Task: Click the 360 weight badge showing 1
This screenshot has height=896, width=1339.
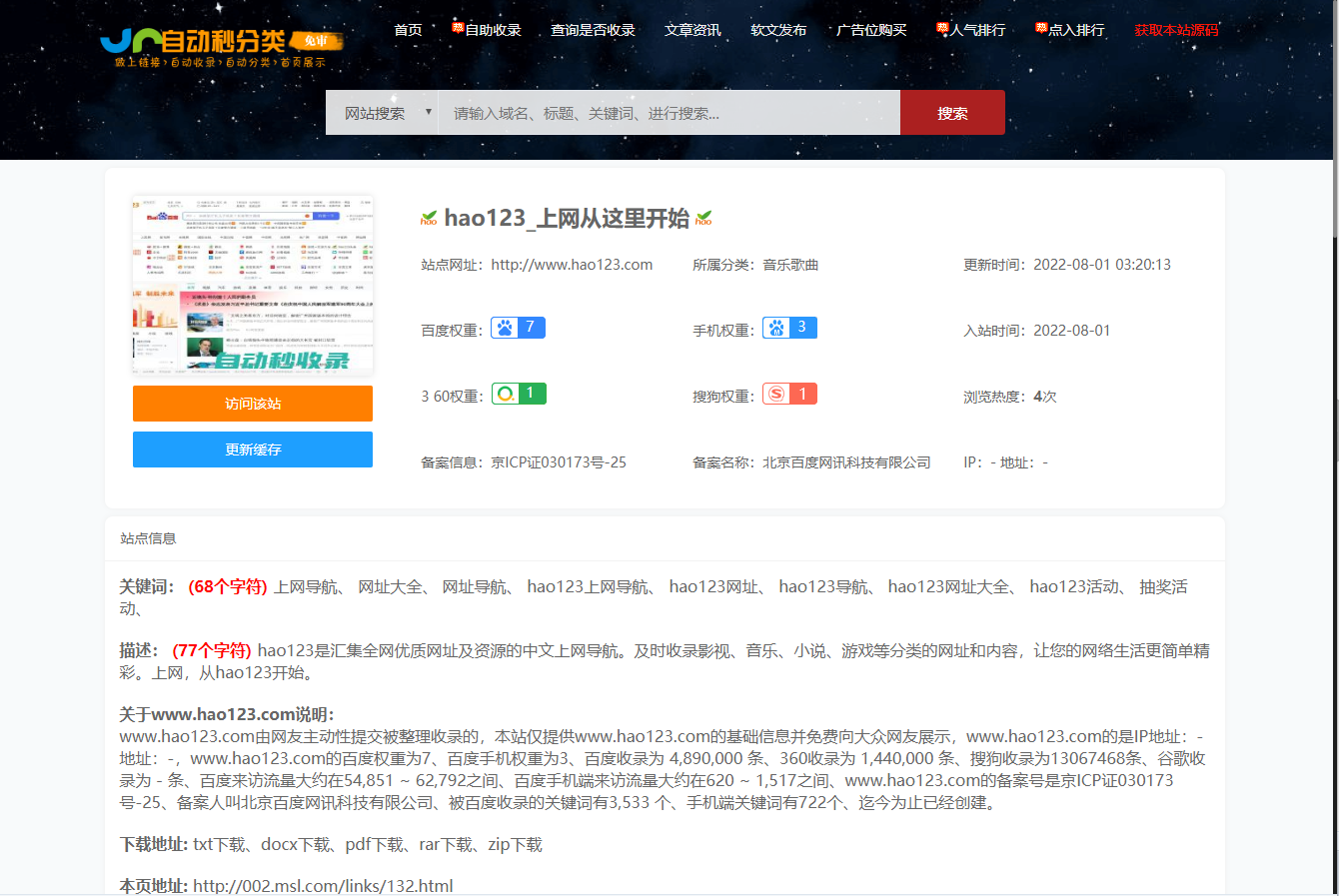Action: (519, 394)
